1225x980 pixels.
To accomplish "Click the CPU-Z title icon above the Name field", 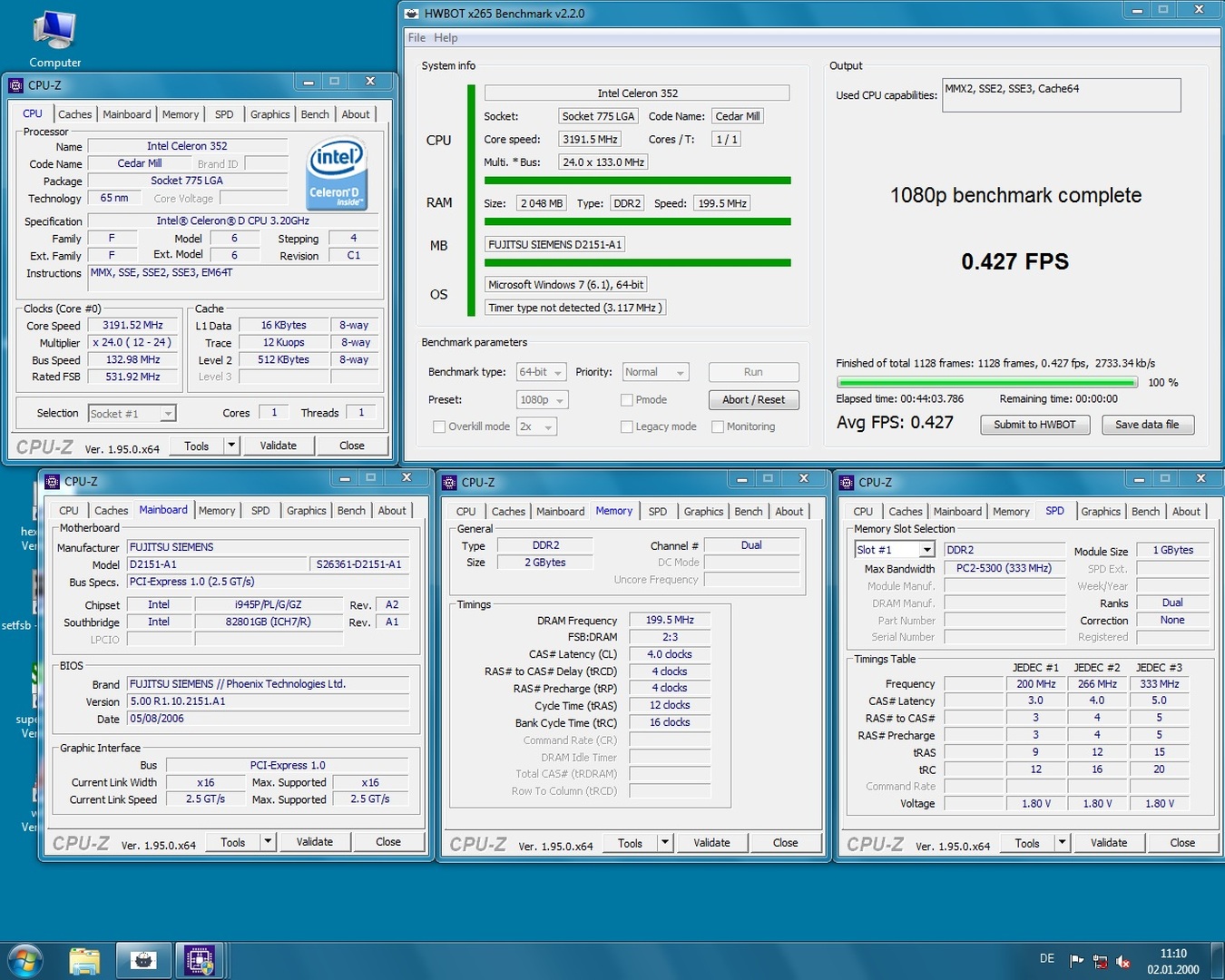I will [15, 85].
